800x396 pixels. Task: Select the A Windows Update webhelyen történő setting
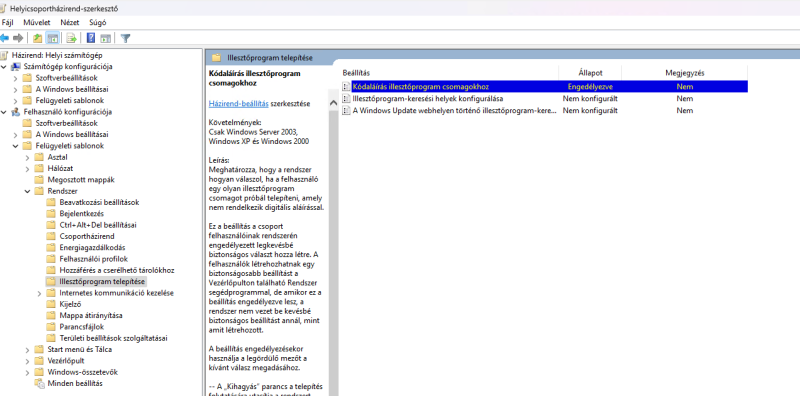[x=455, y=110]
